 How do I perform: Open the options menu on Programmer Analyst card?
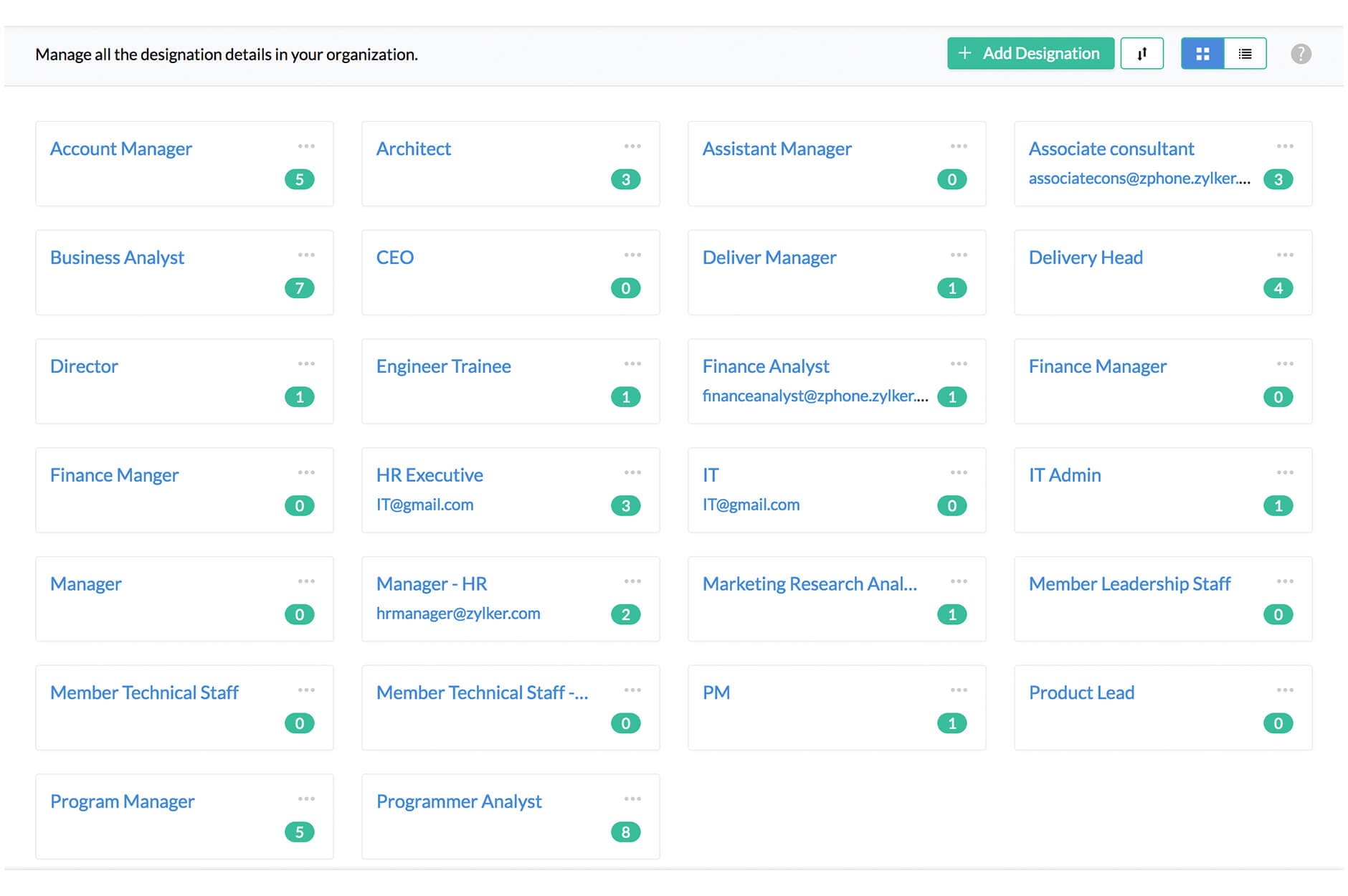point(633,798)
